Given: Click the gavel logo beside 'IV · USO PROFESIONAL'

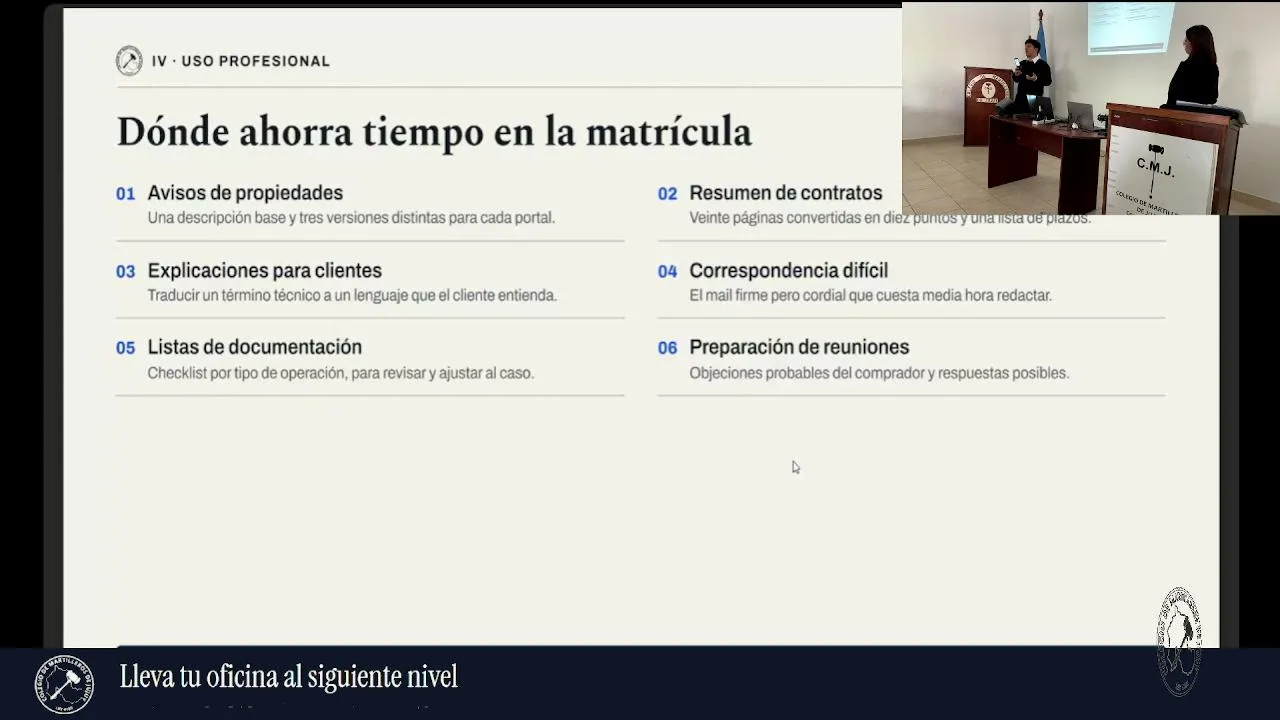Looking at the screenshot, I should [129, 61].
